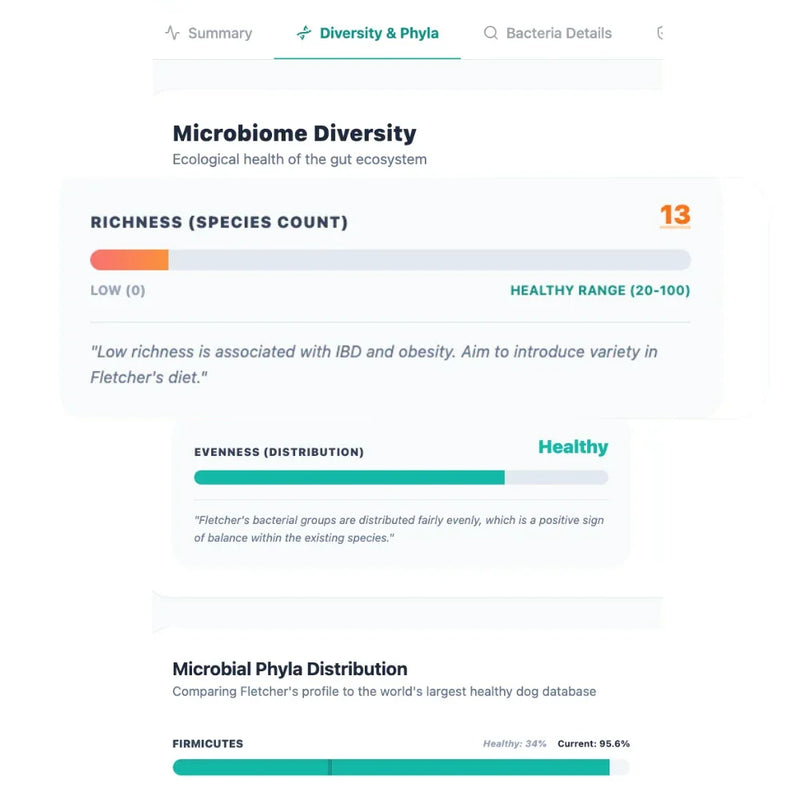
Task: Click the waveform icon beside Summary
Action: (x=175, y=32)
